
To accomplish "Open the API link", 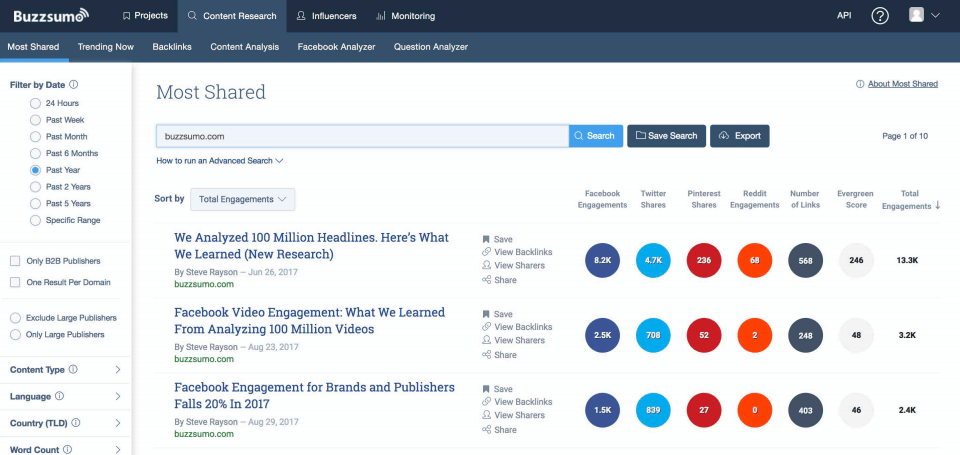I will pos(844,16).
